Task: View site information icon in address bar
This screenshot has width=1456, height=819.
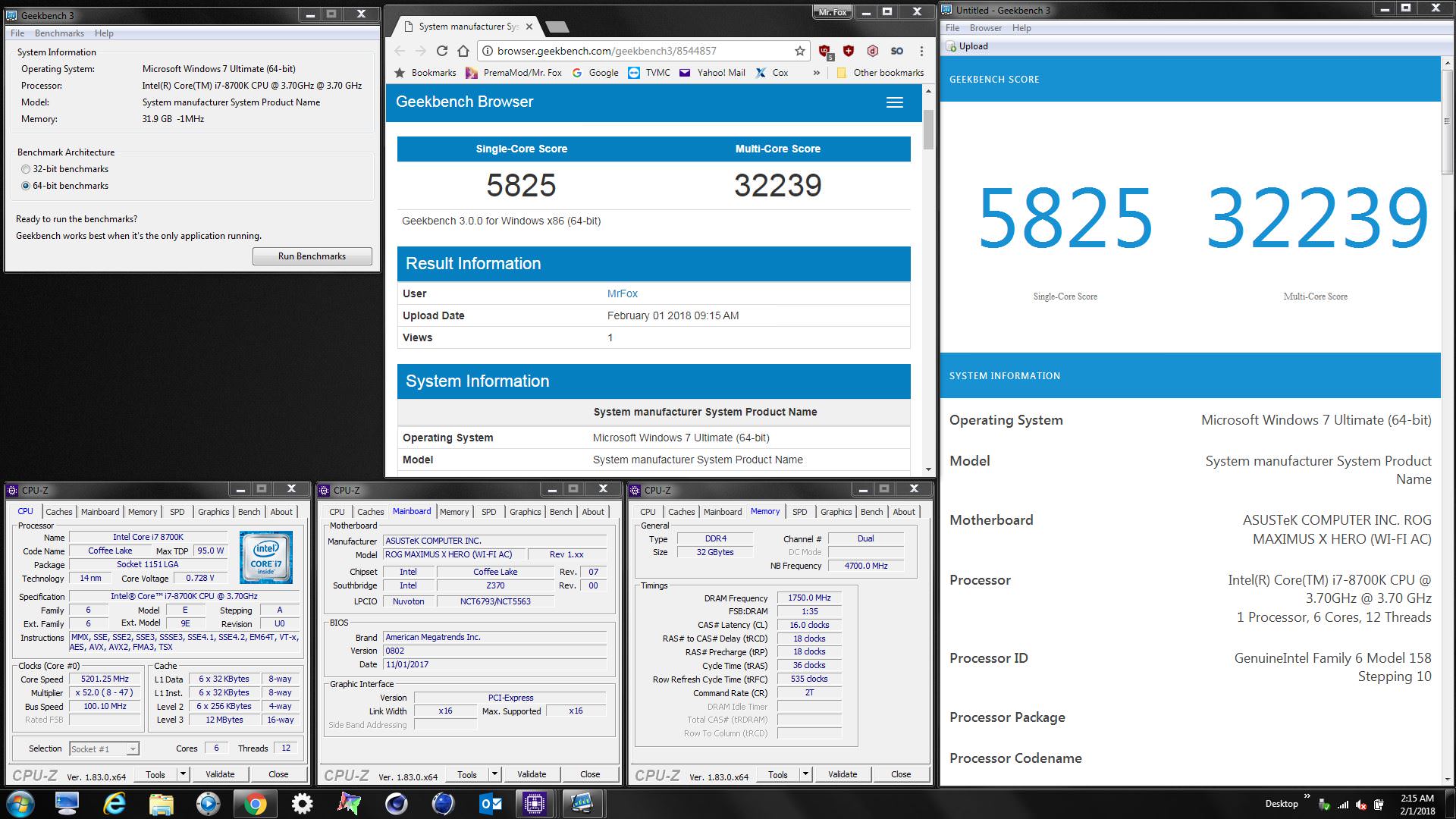Action: tap(487, 51)
